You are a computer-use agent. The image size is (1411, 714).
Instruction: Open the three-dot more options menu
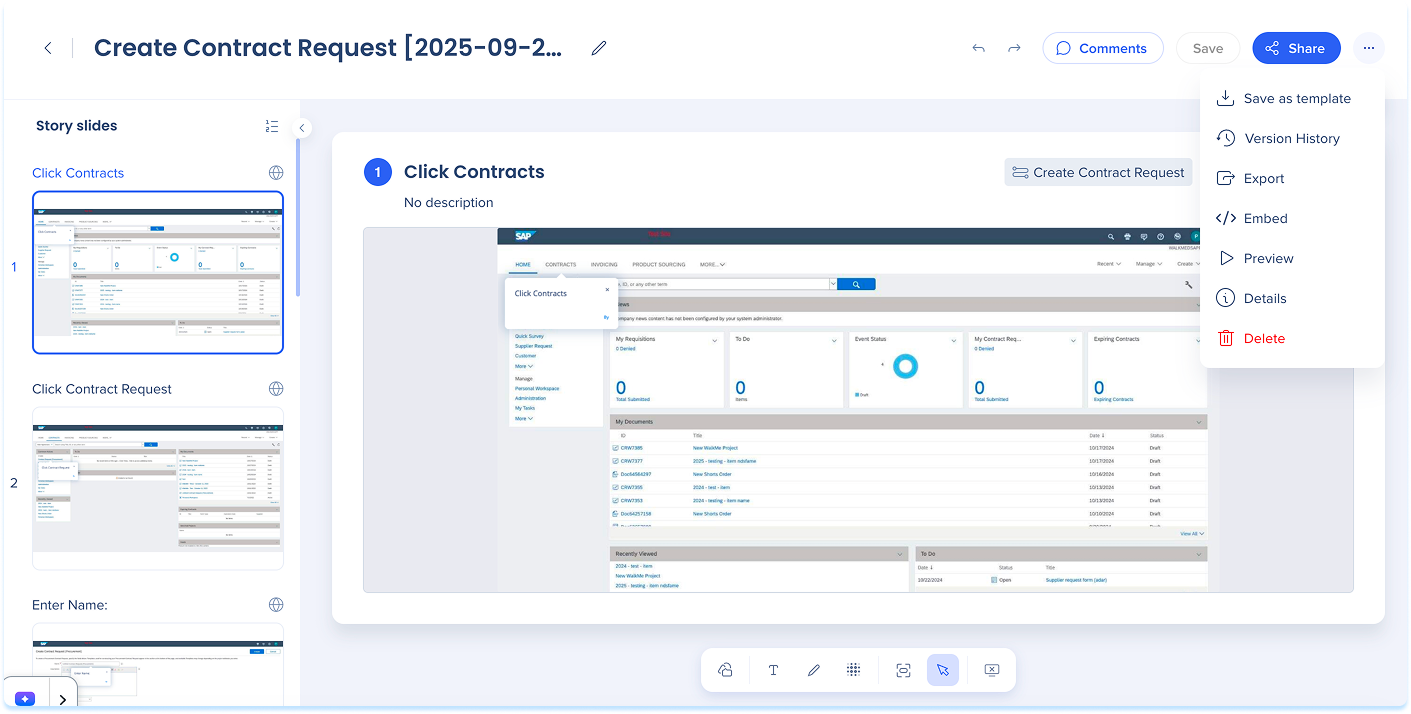(1369, 48)
